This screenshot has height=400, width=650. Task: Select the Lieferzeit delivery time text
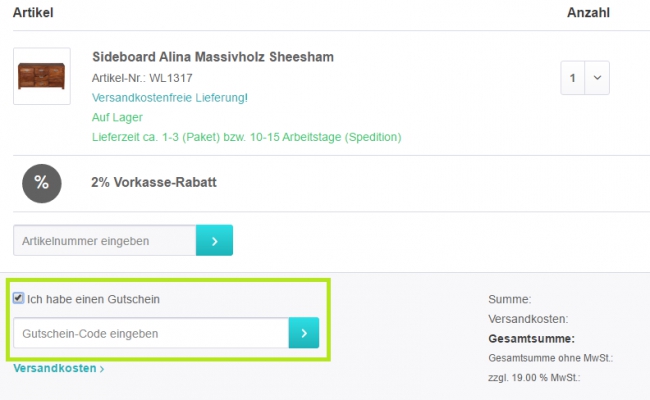click(x=246, y=137)
